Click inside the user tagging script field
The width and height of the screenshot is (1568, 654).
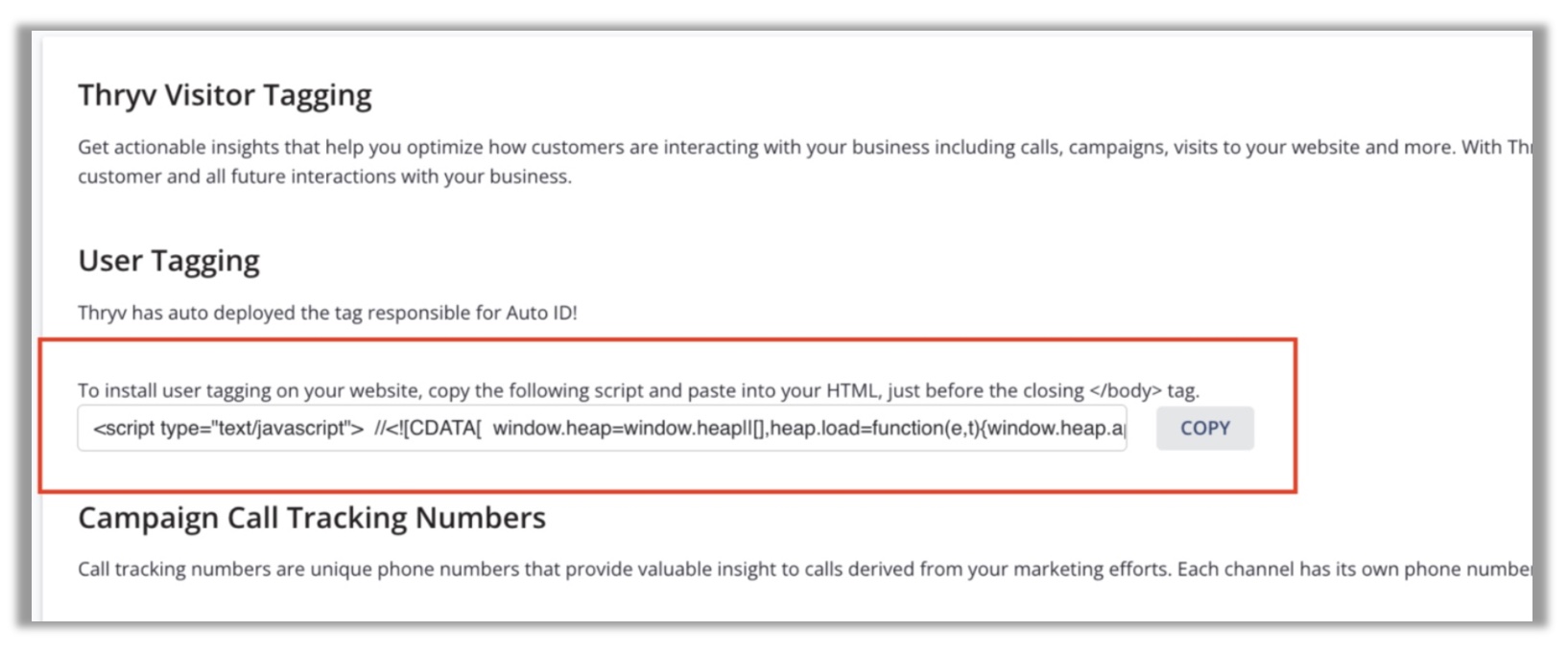coord(602,429)
